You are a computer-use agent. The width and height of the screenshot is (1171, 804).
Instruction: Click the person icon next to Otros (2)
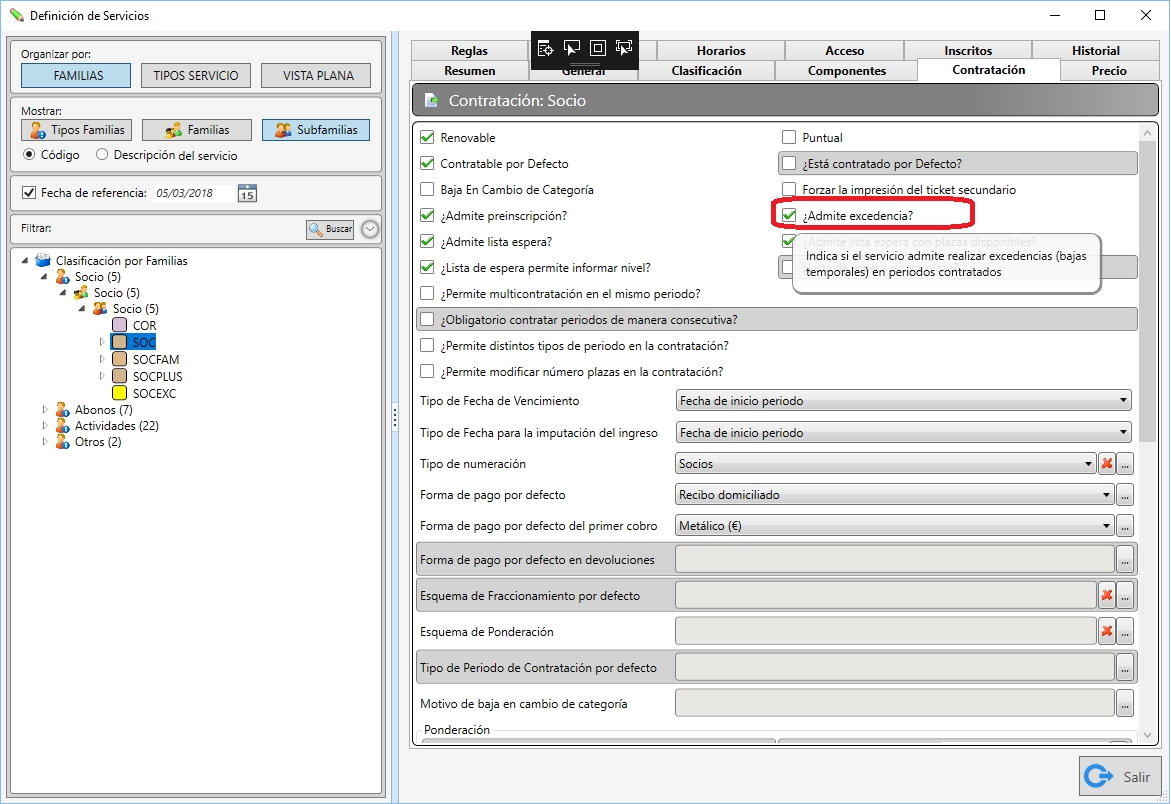tap(63, 442)
